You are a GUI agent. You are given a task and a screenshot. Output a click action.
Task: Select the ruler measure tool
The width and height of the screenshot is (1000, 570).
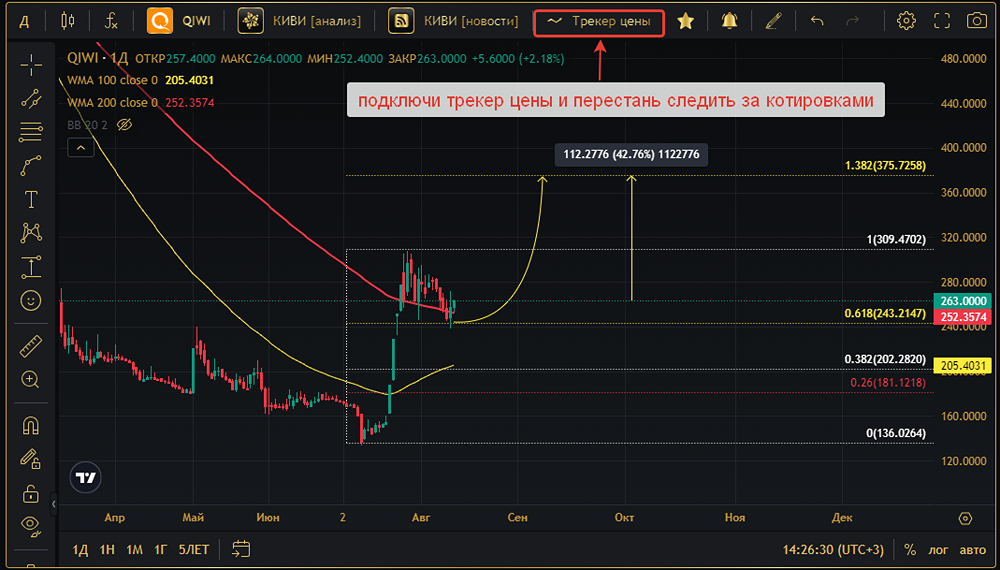point(31,346)
